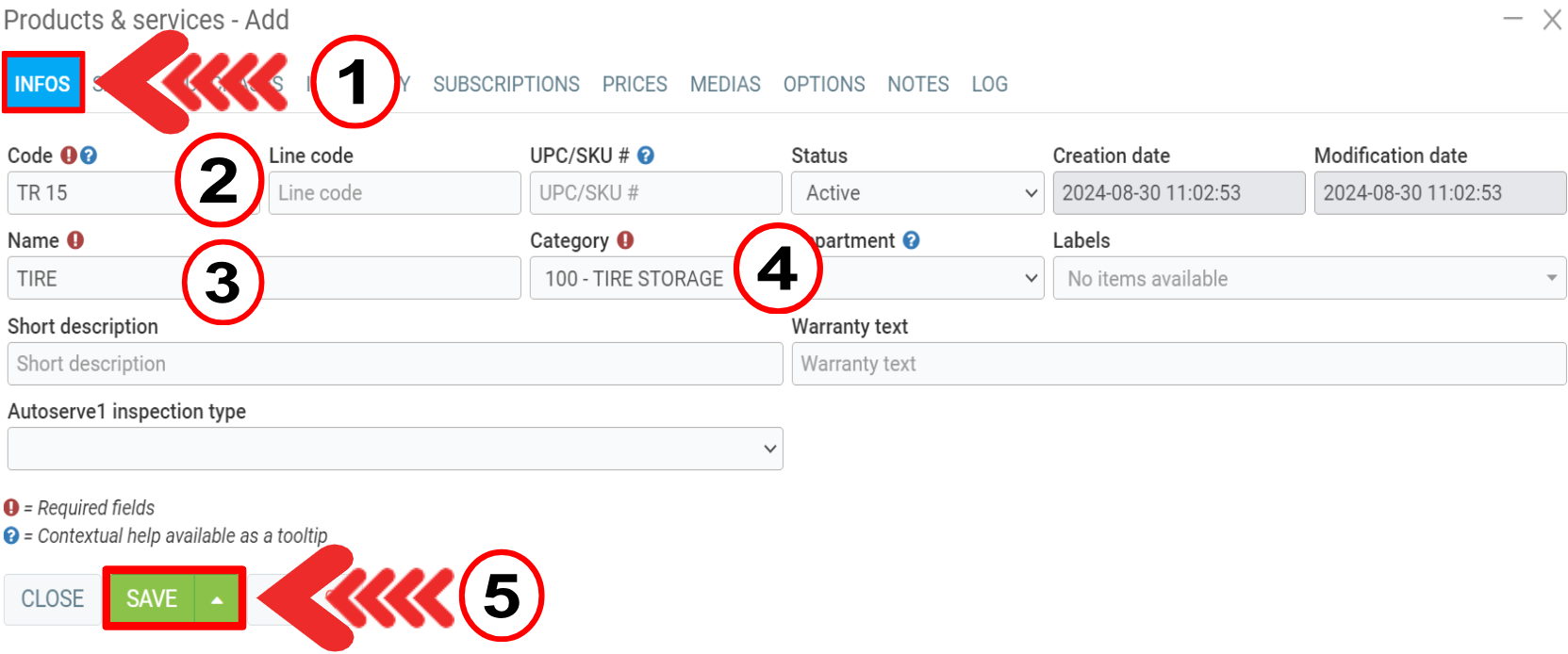
Task: Click into the Short description field
Action: coord(395,364)
